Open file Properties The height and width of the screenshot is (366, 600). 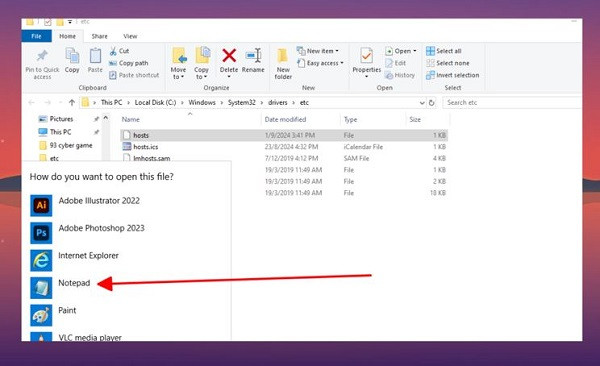click(x=367, y=62)
